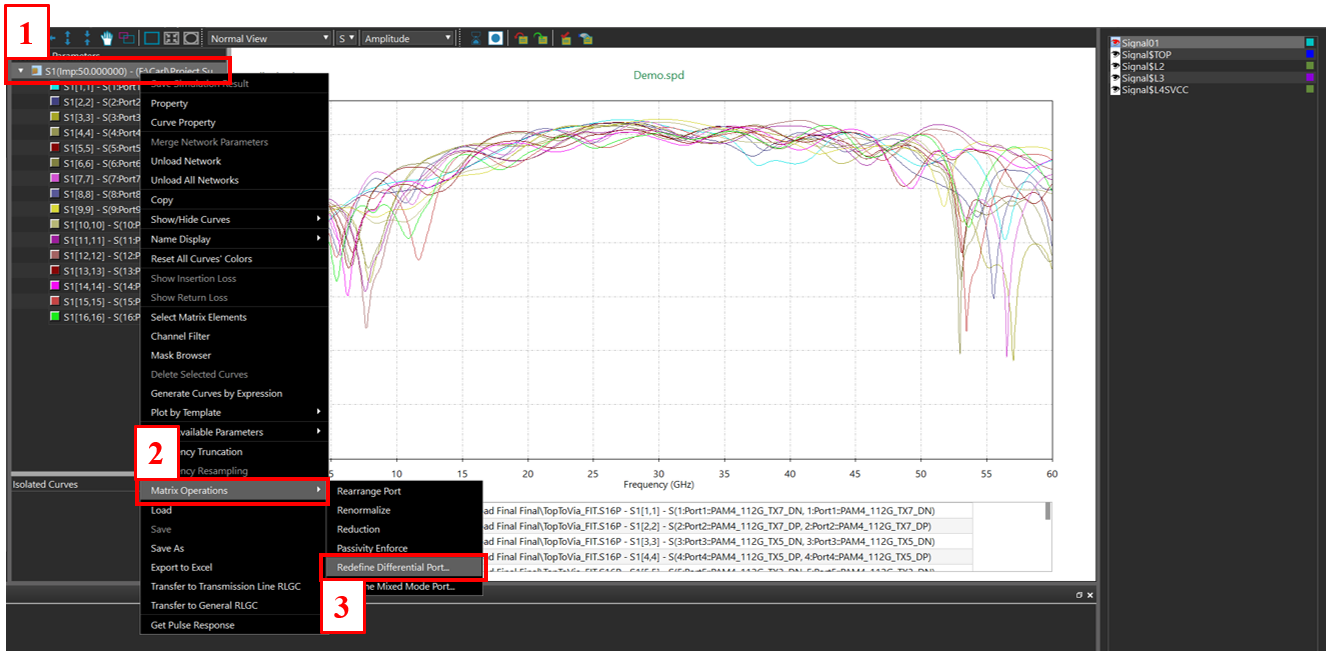Click the red unlock padlock icon
This screenshot has height=654, width=1329.
[x=521, y=38]
